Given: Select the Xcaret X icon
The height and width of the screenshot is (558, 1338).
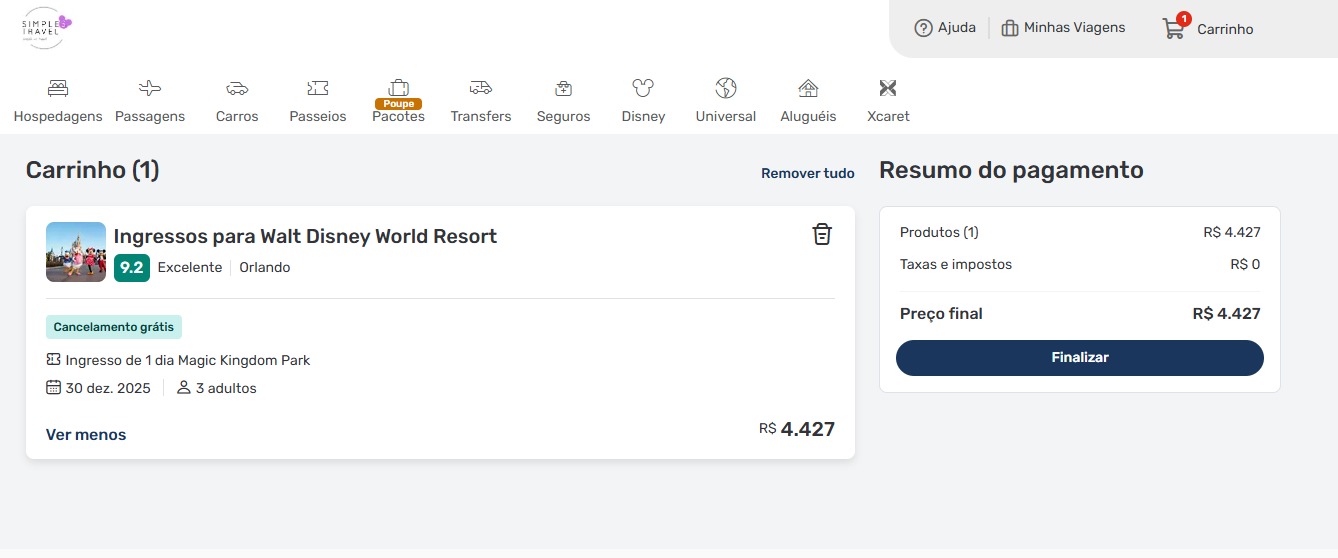Looking at the screenshot, I should 888,88.
